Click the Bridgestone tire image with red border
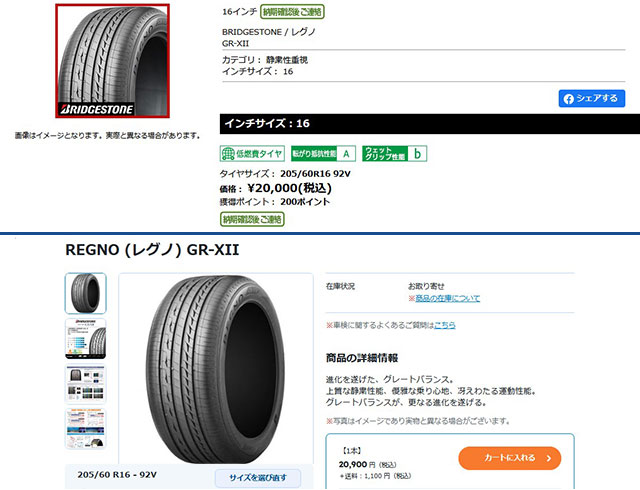The image size is (640, 490). point(112,61)
